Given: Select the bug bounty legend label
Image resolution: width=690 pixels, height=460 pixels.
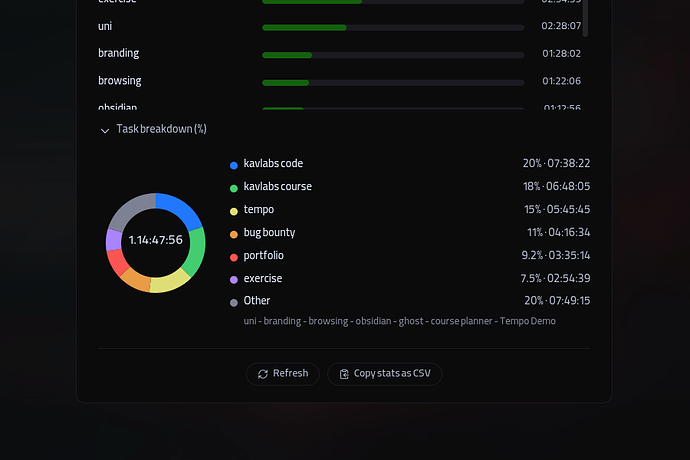Looking at the screenshot, I should [x=269, y=232].
